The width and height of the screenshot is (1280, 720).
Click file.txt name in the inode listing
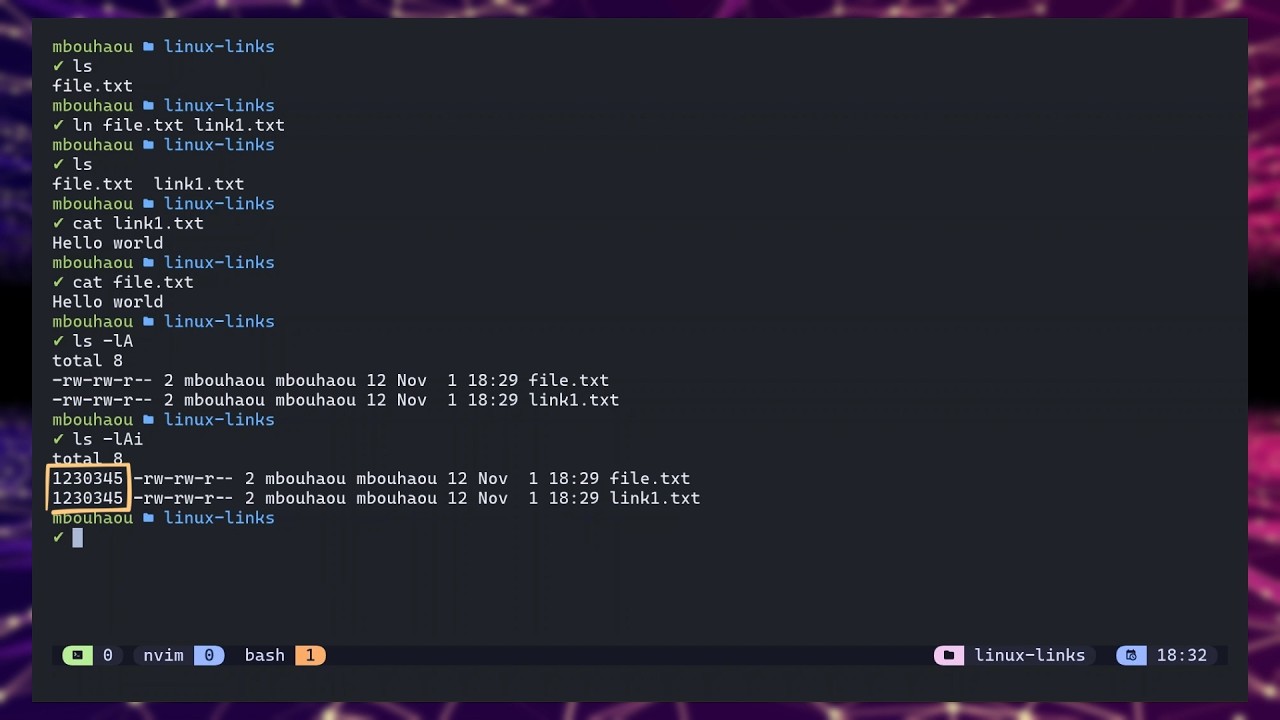tap(650, 479)
